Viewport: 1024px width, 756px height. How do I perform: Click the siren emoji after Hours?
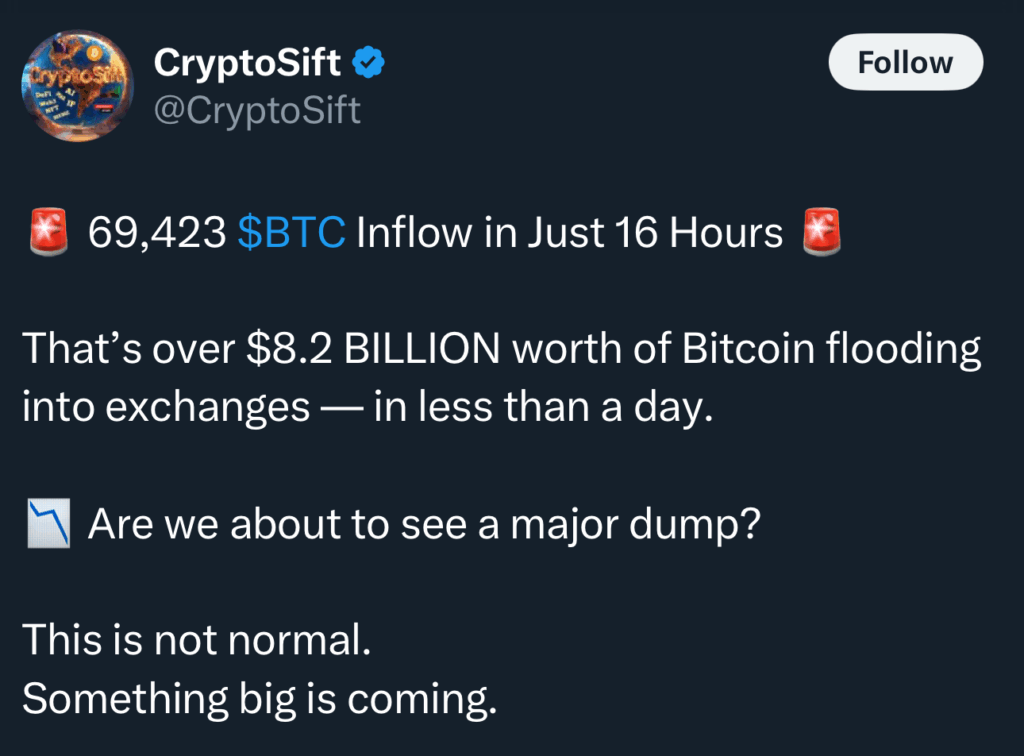point(822,232)
